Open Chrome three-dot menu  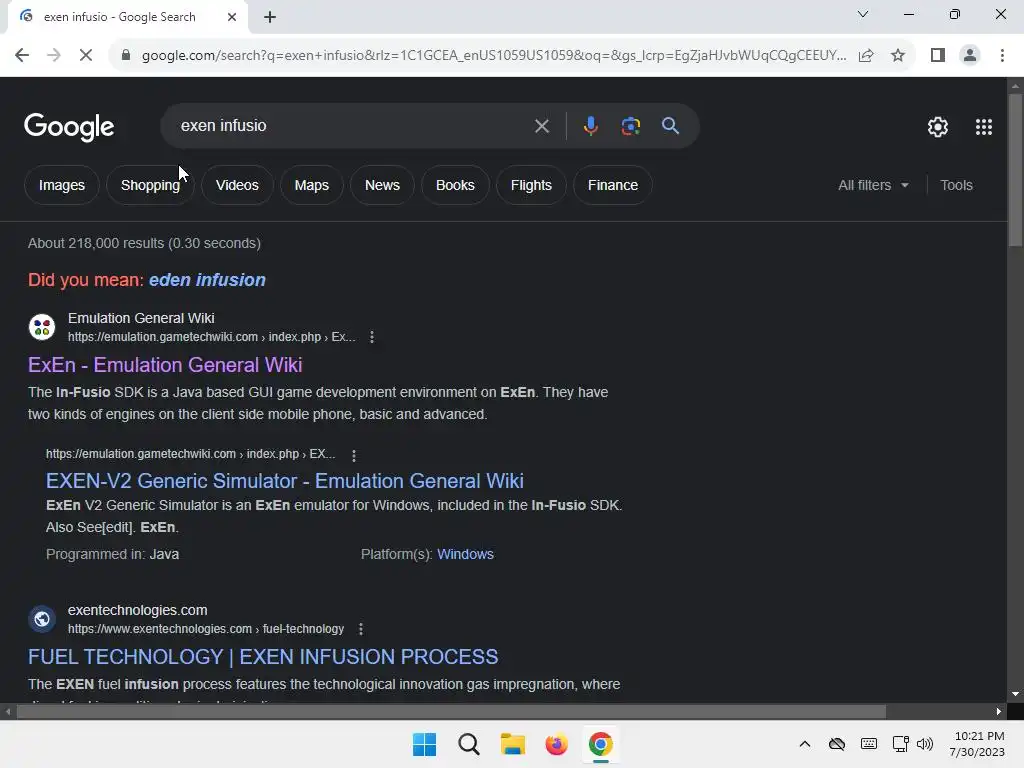1002,56
